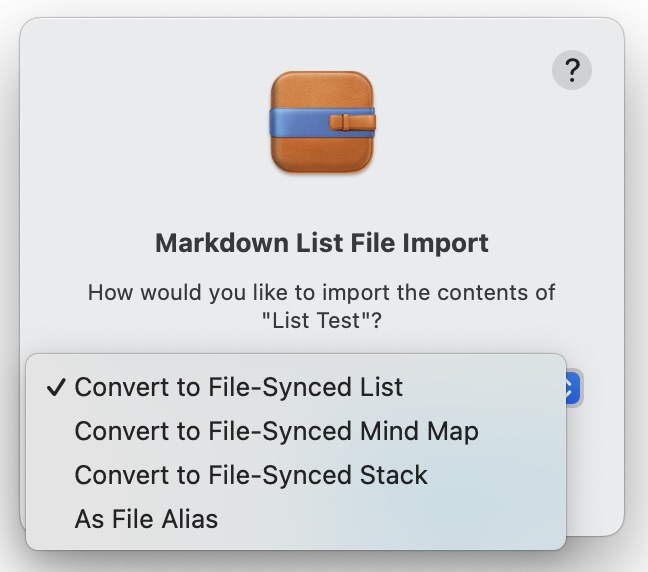Pick Convert to File-Synced Stack
Viewport: 648px width, 572px height.
251,475
